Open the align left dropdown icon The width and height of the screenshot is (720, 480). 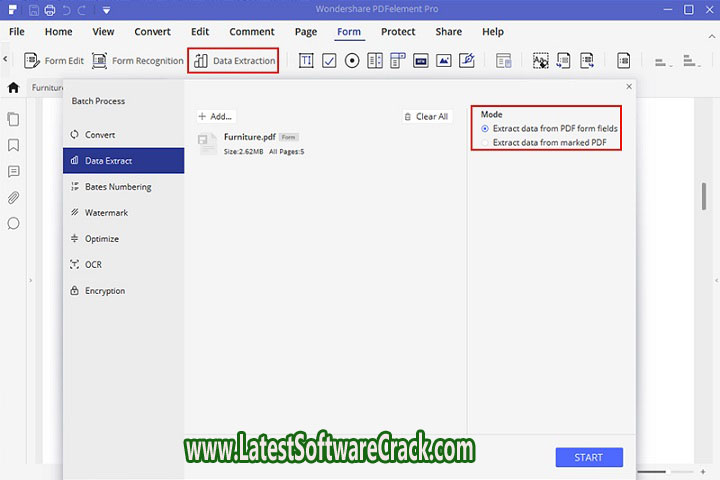coord(663,61)
